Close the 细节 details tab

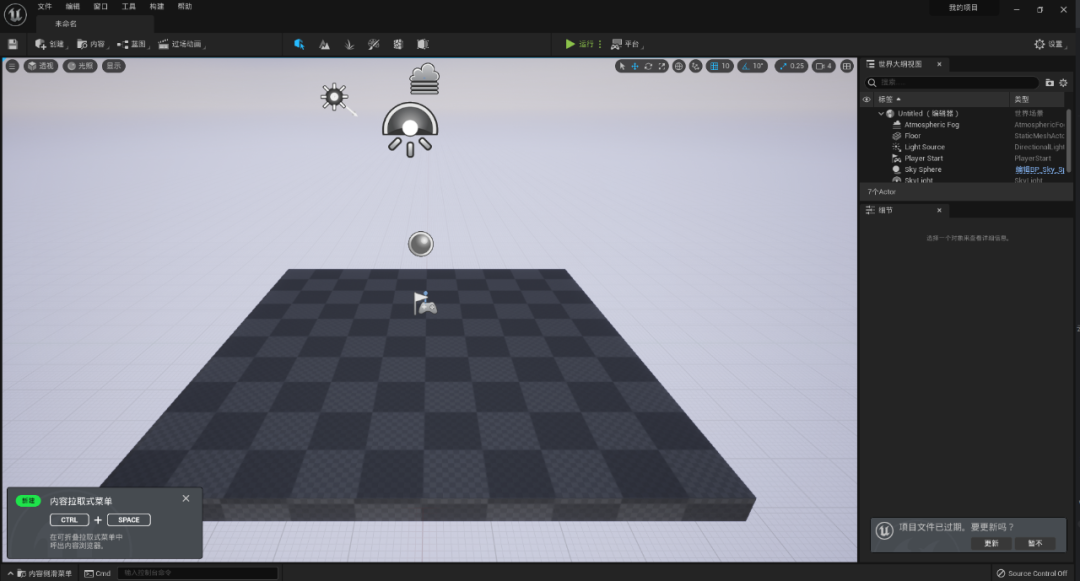(x=939, y=211)
